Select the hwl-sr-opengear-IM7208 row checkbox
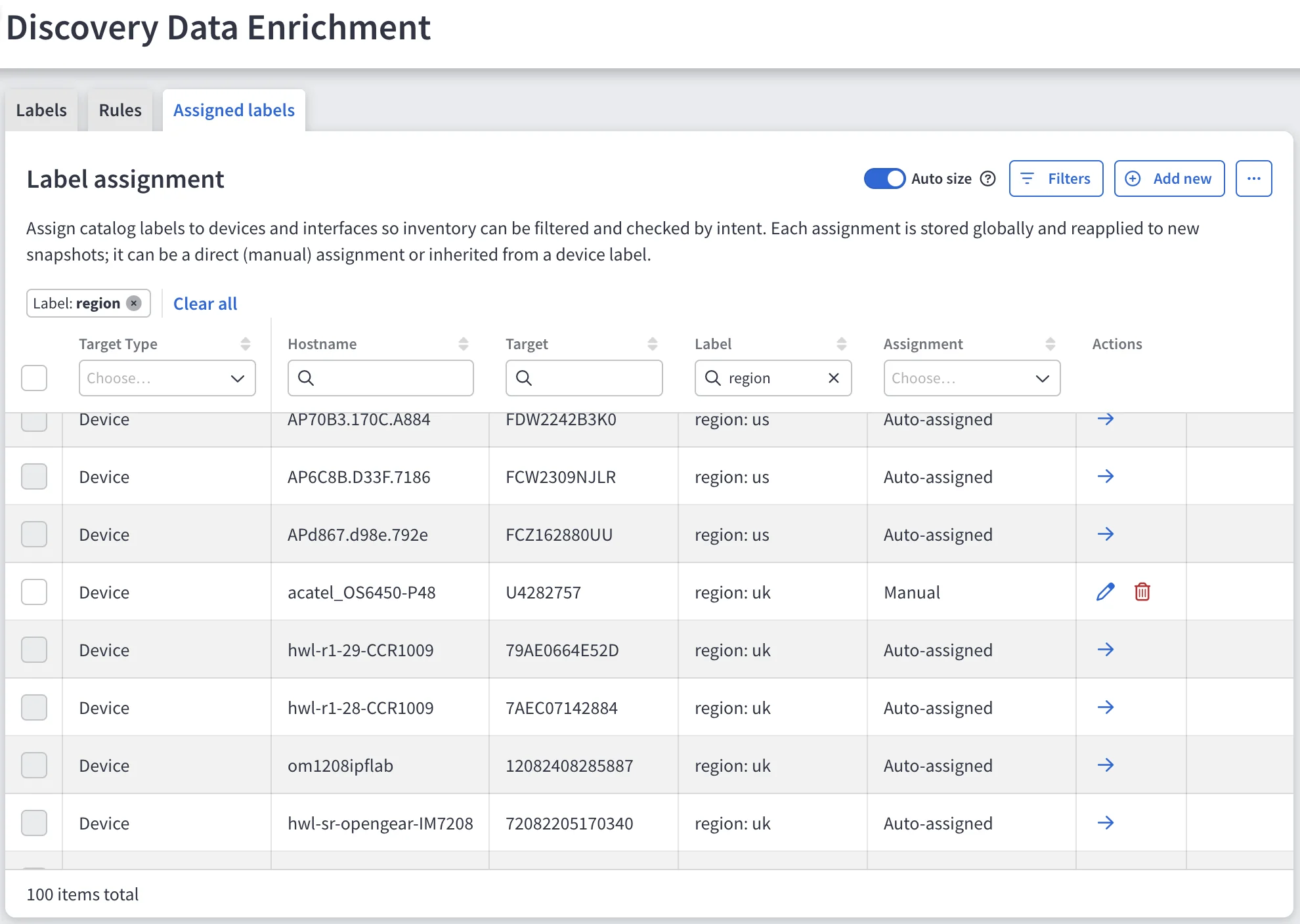 pyautogui.click(x=34, y=823)
